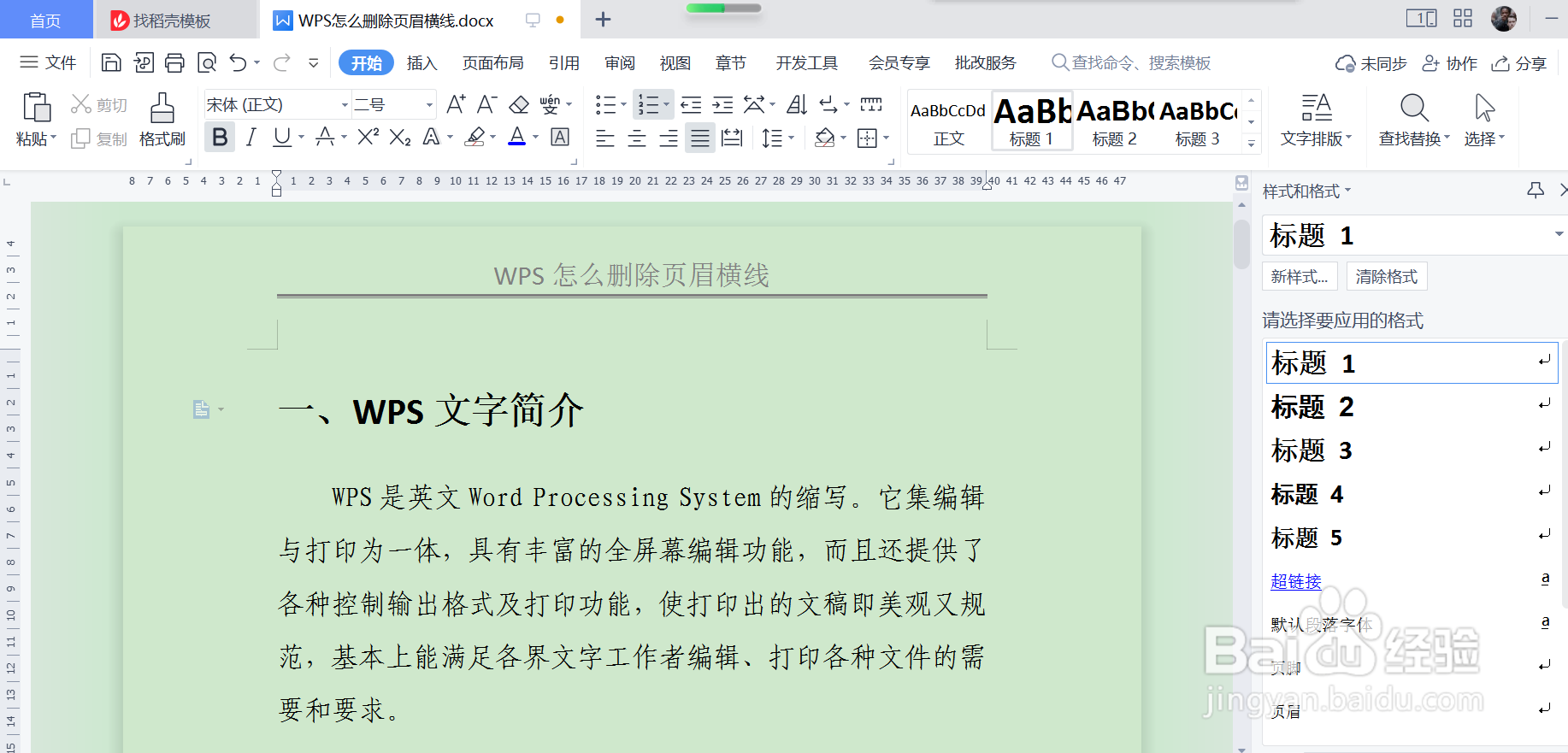Toggle Underline formatting
The image size is (1568, 753).
[x=281, y=137]
